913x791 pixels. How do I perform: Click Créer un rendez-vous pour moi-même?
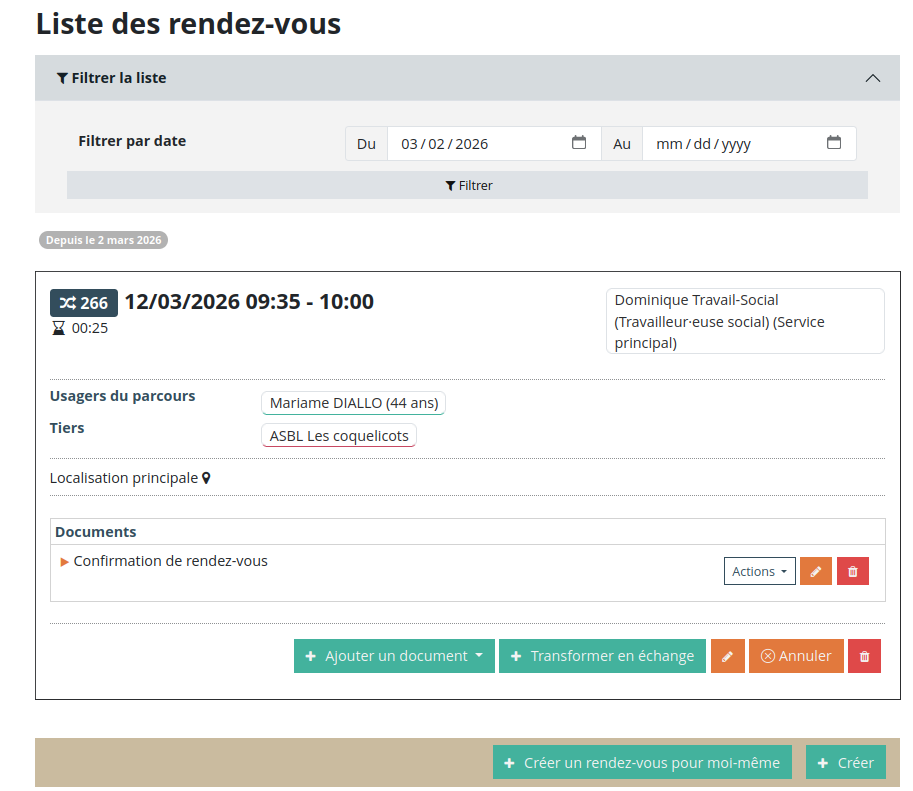coord(642,762)
